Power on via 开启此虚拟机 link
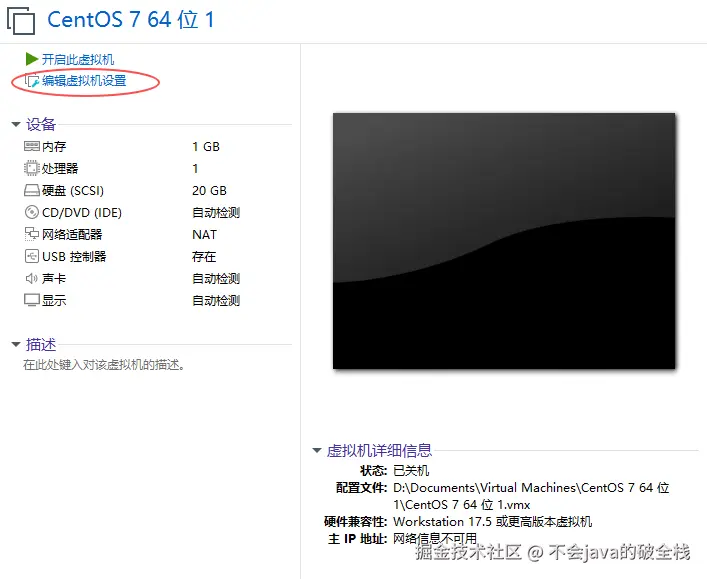 [78, 59]
